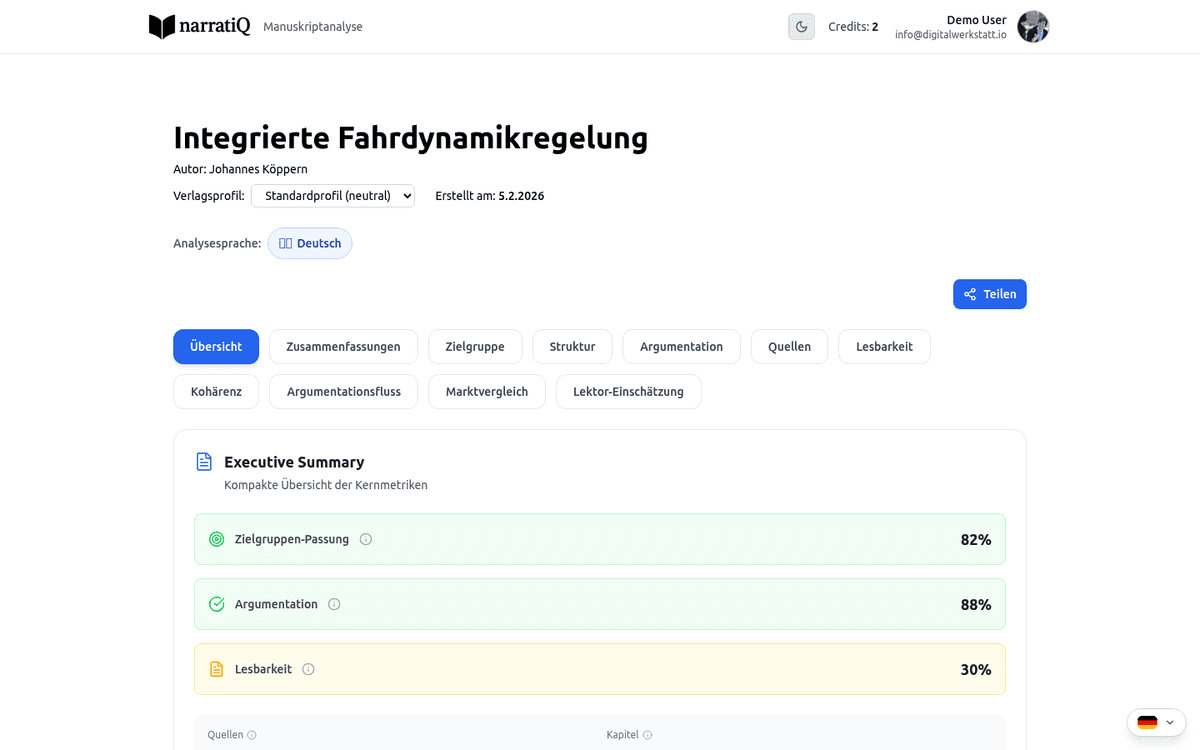1200x750 pixels.
Task: Click the 82% Zielgruppen-Passung progress bar
Action: tap(600, 539)
